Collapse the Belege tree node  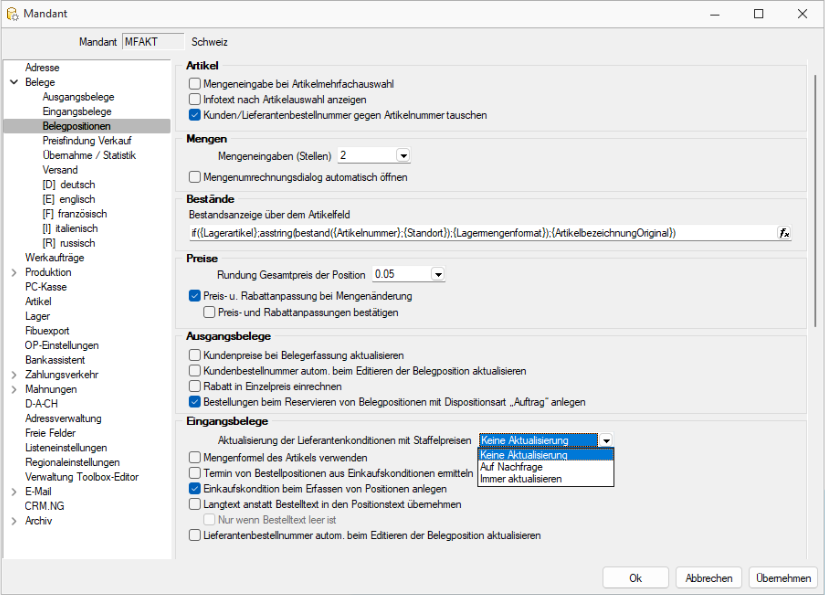click(x=13, y=82)
